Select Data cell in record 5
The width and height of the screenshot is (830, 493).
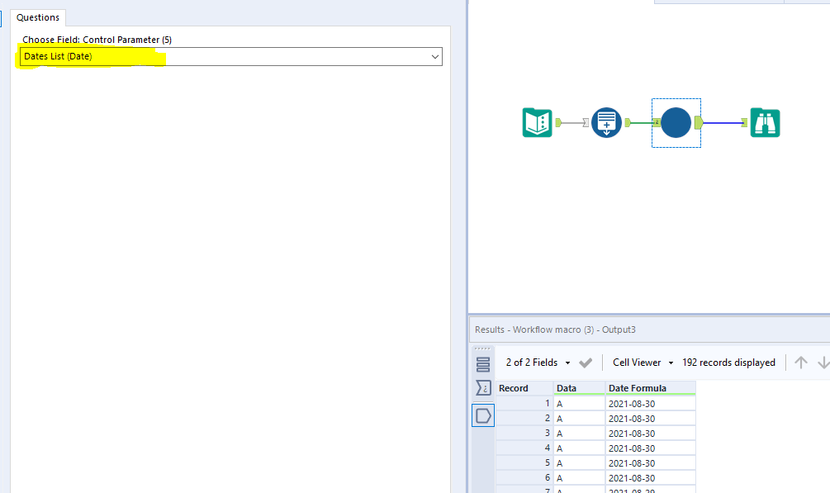(579, 463)
